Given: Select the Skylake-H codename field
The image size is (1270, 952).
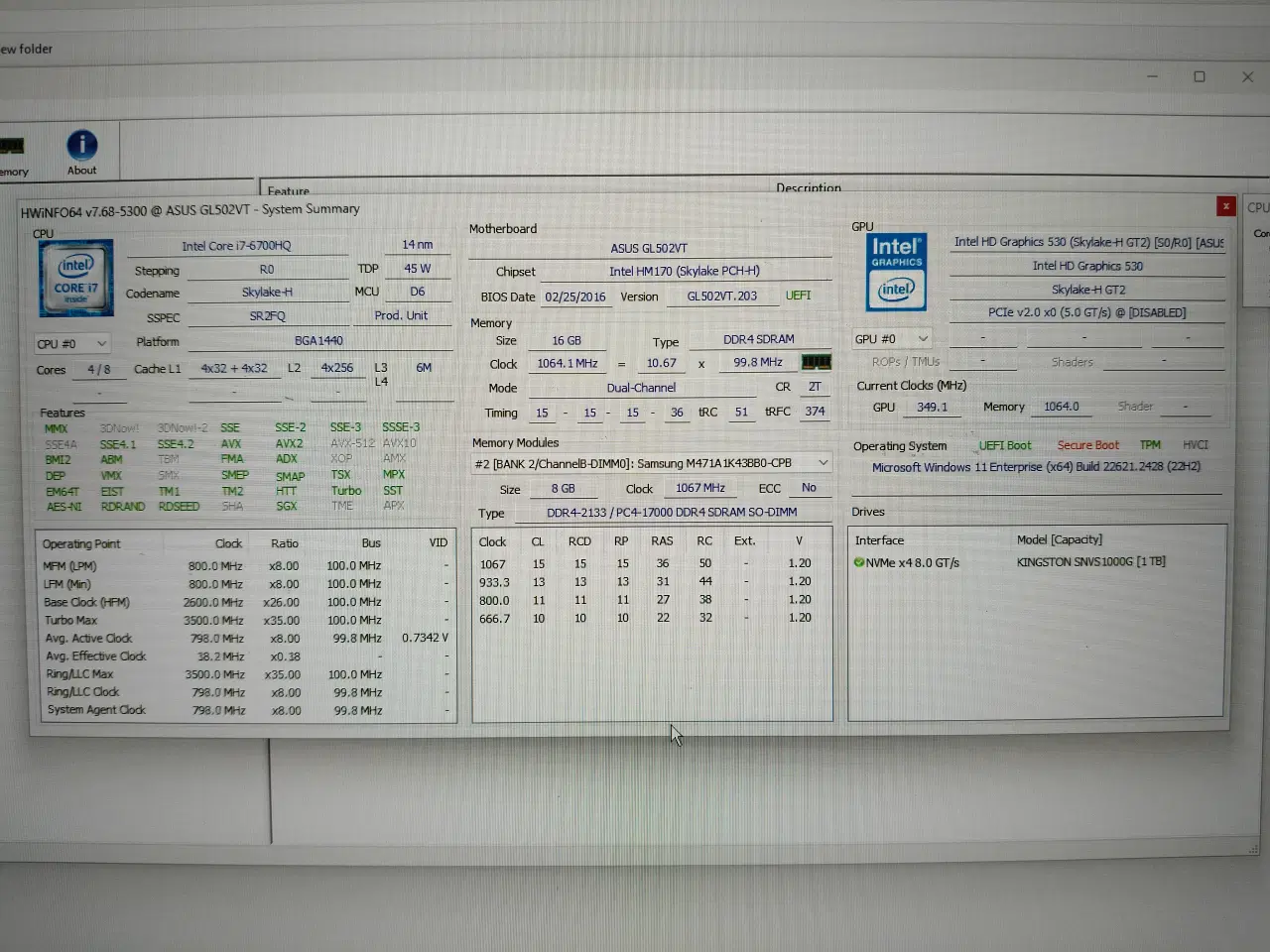Looking at the screenshot, I should (x=267, y=292).
